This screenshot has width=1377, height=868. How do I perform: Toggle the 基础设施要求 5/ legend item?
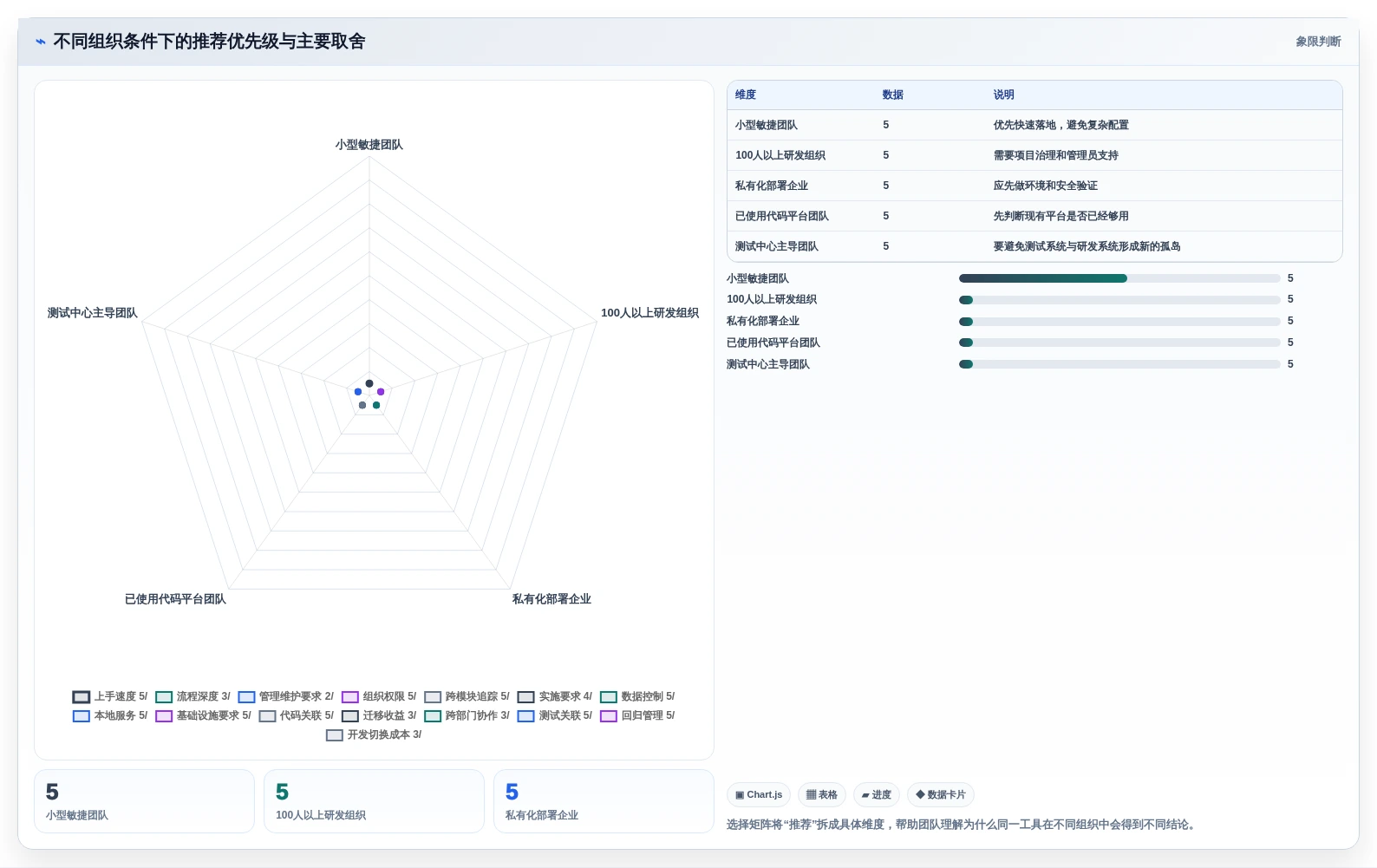[x=203, y=715]
